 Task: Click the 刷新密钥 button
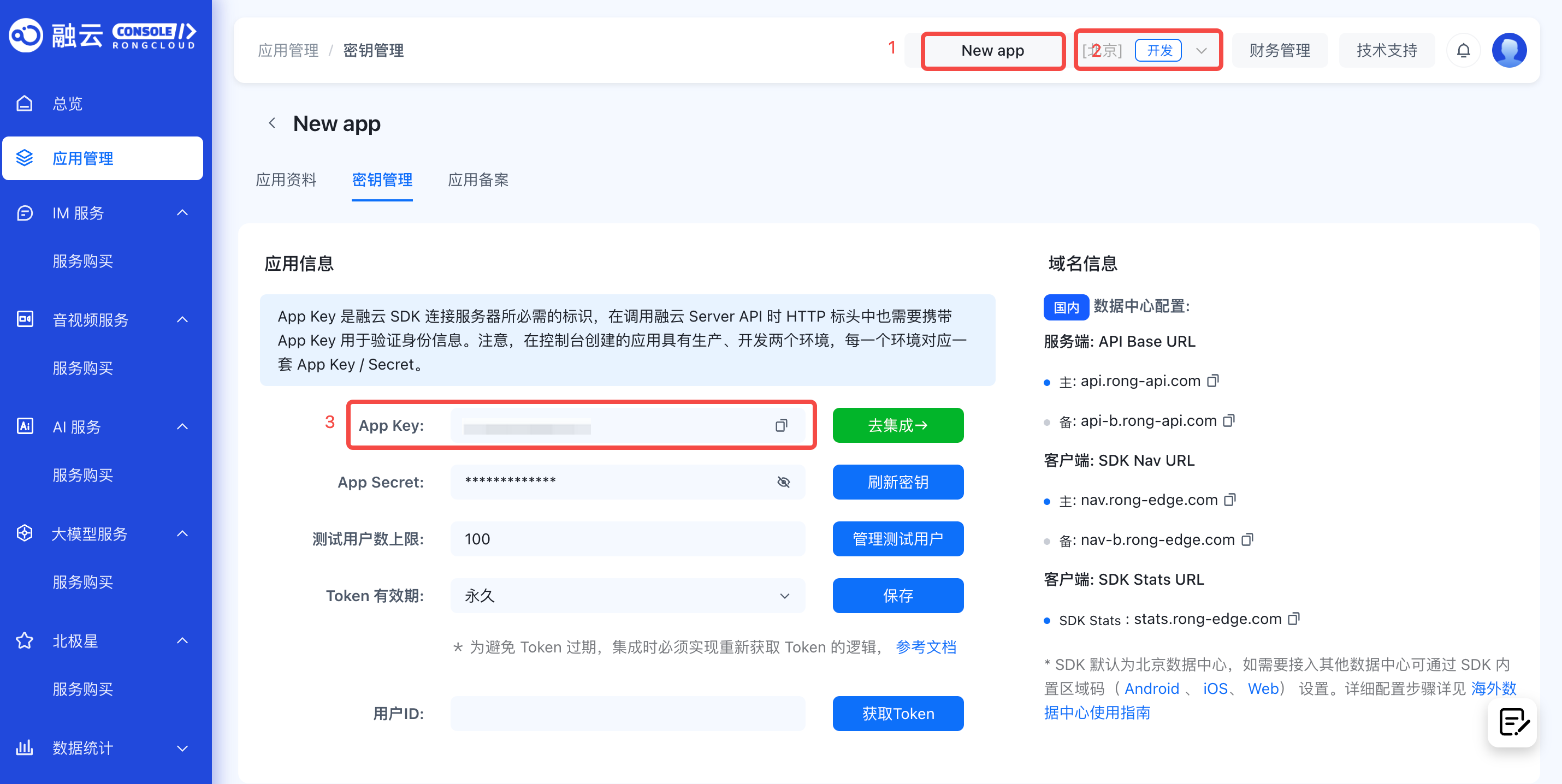pos(898,482)
